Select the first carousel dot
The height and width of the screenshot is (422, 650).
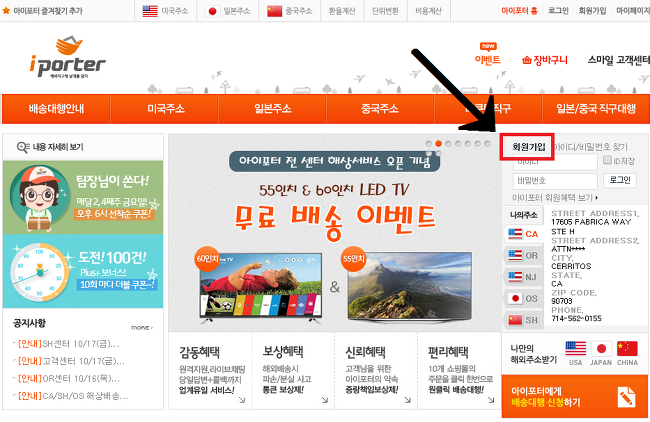click(429, 144)
